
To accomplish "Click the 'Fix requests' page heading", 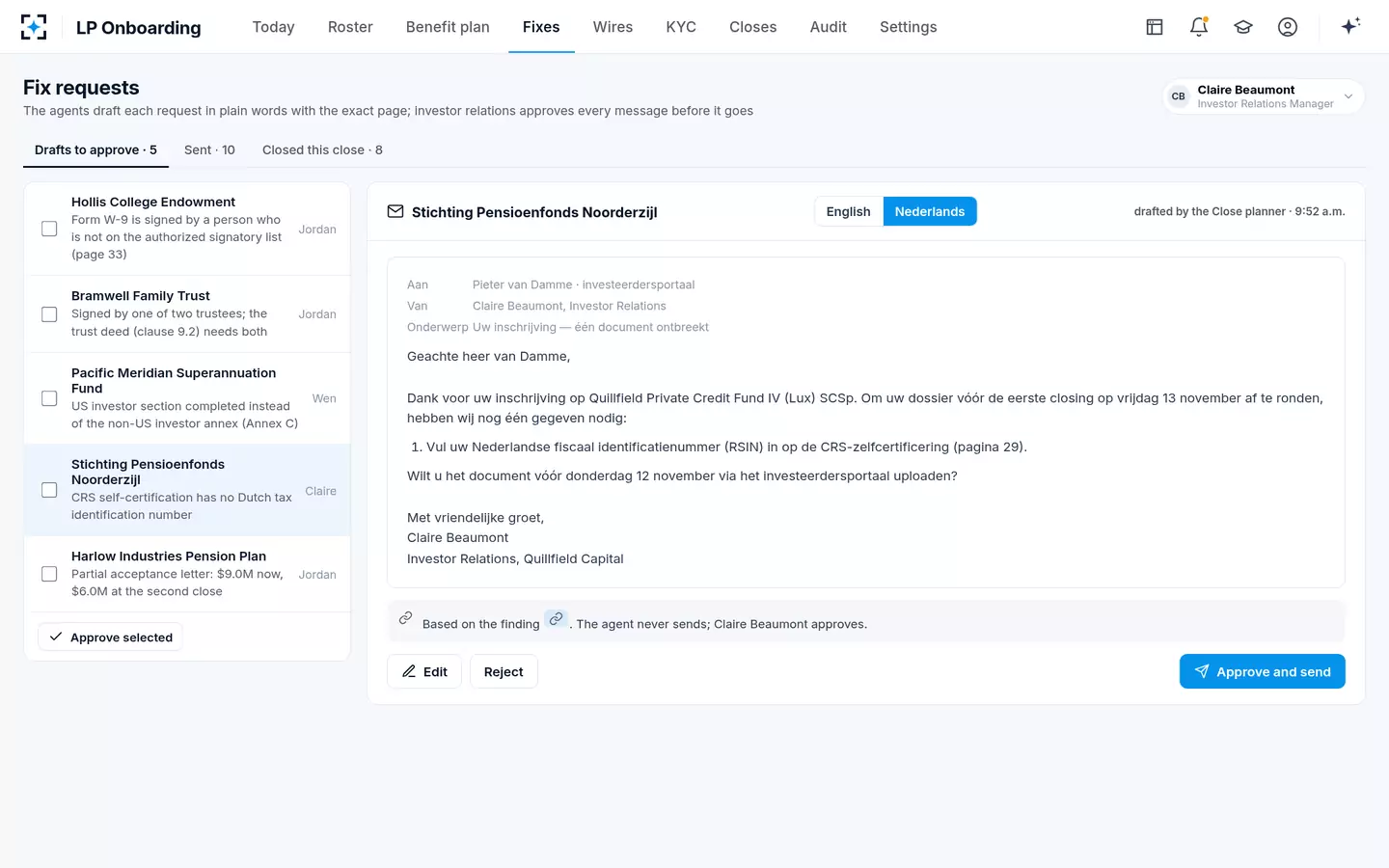I will tap(81, 88).
